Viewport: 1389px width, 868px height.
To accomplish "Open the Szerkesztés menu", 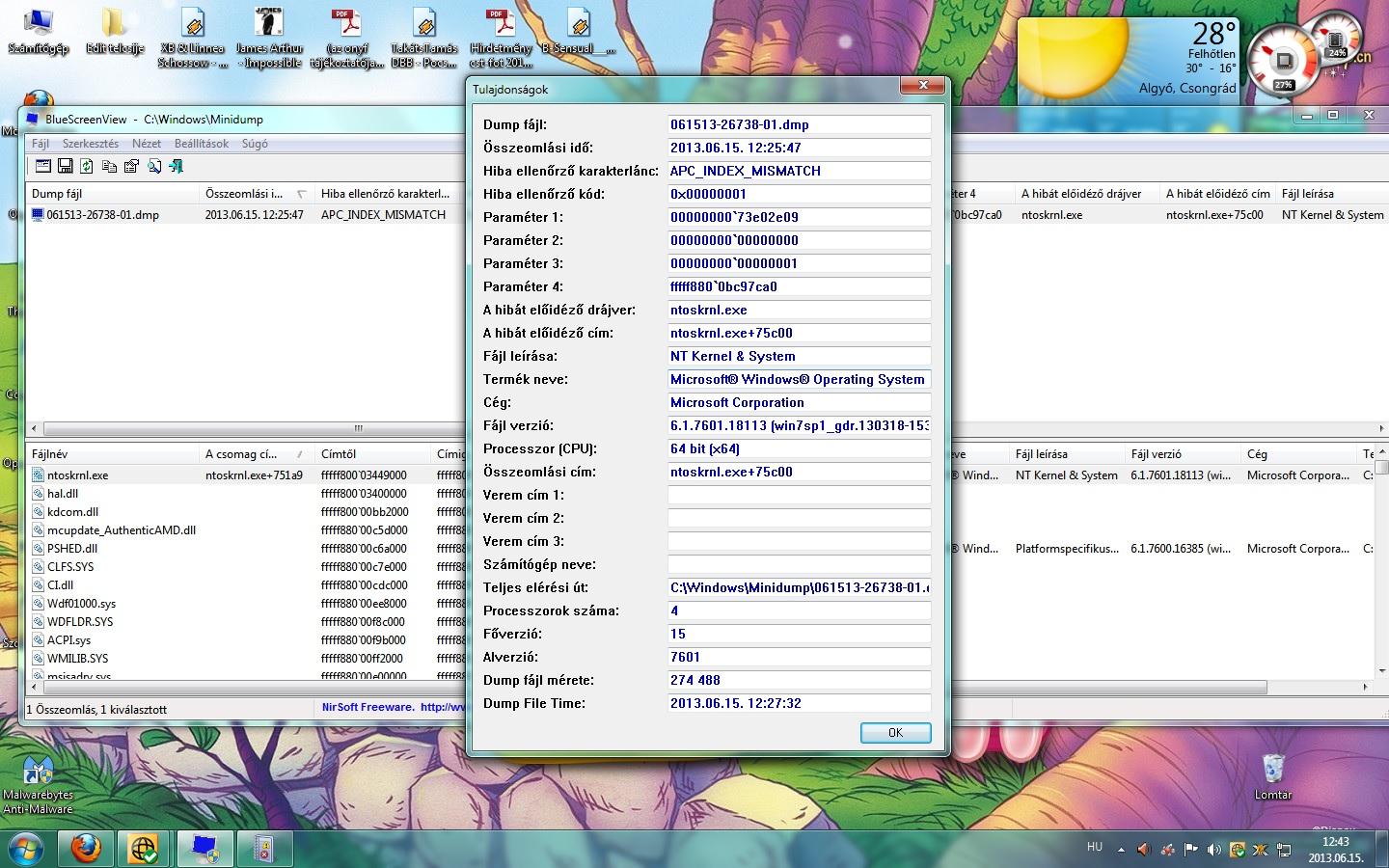I will (90, 143).
